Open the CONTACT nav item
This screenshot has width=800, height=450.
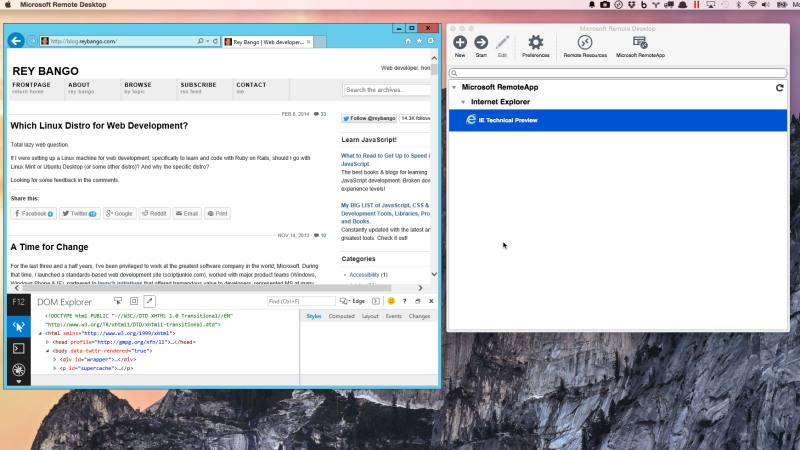click(251, 88)
